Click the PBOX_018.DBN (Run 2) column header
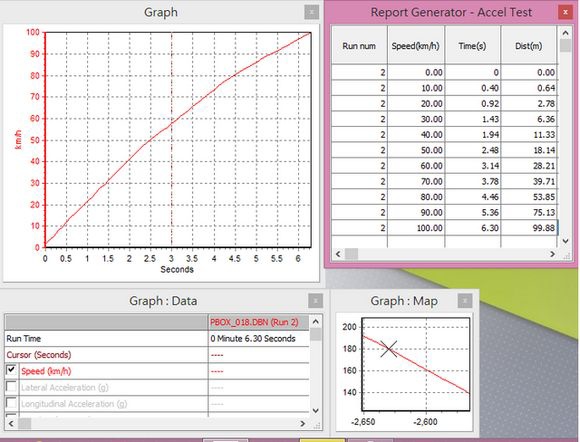Image resolution: width=580 pixels, height=442 pixels. tap(258, 322)
